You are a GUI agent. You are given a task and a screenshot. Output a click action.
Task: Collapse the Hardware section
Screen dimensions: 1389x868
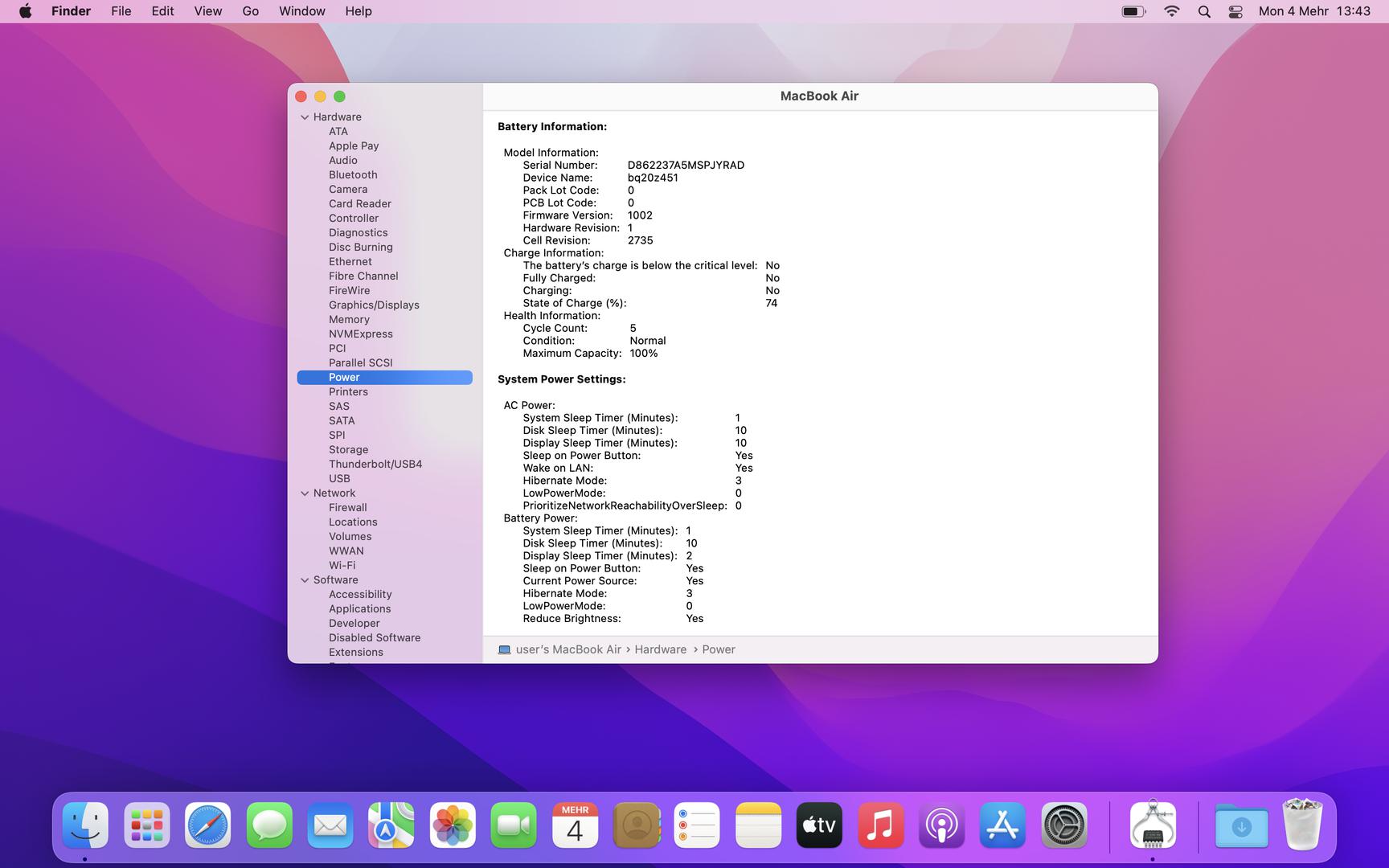tap(305, 117)
